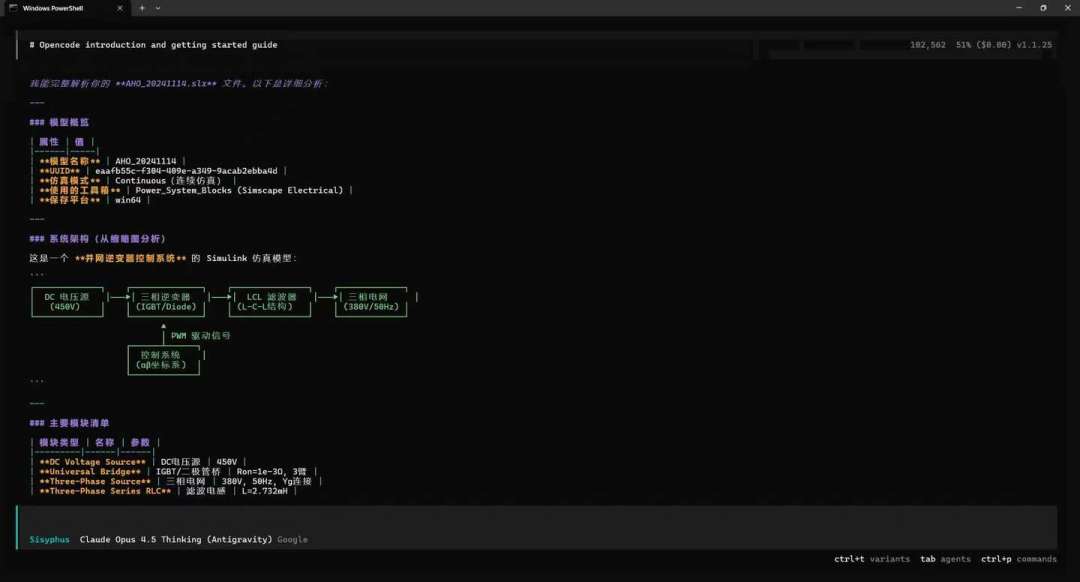Image resolution: width=1080 pixels, height=582 pixels.
Task: Click the 控制系统 (αβ坐标系) diagram box
Action: point(164,360)
